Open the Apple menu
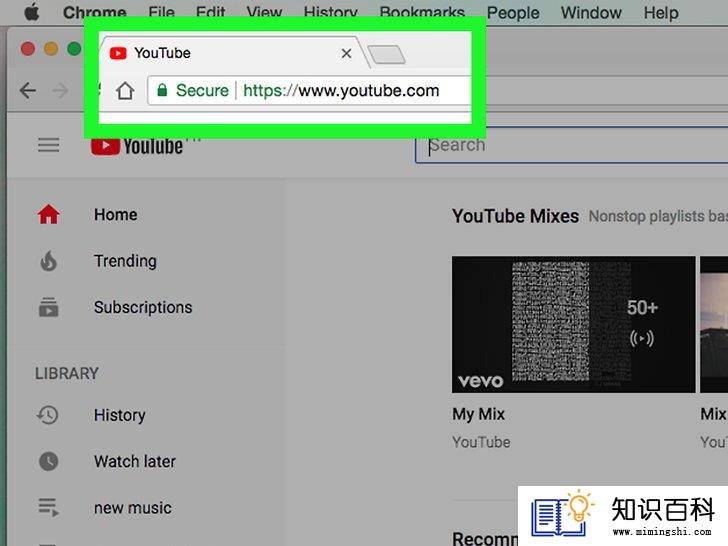Image resolution: width=728 pixels, height=546 pixels. 32,12
